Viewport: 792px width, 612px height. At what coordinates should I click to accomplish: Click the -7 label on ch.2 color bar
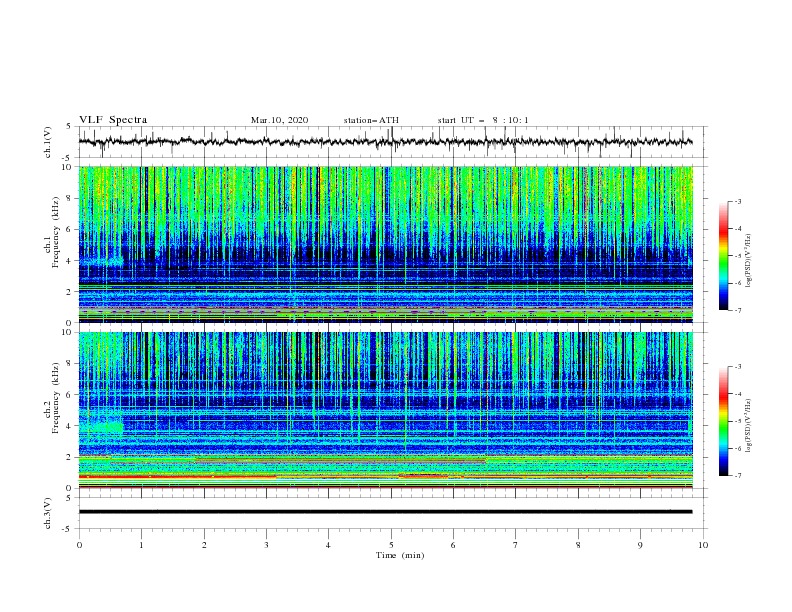[x=738, y=476]
